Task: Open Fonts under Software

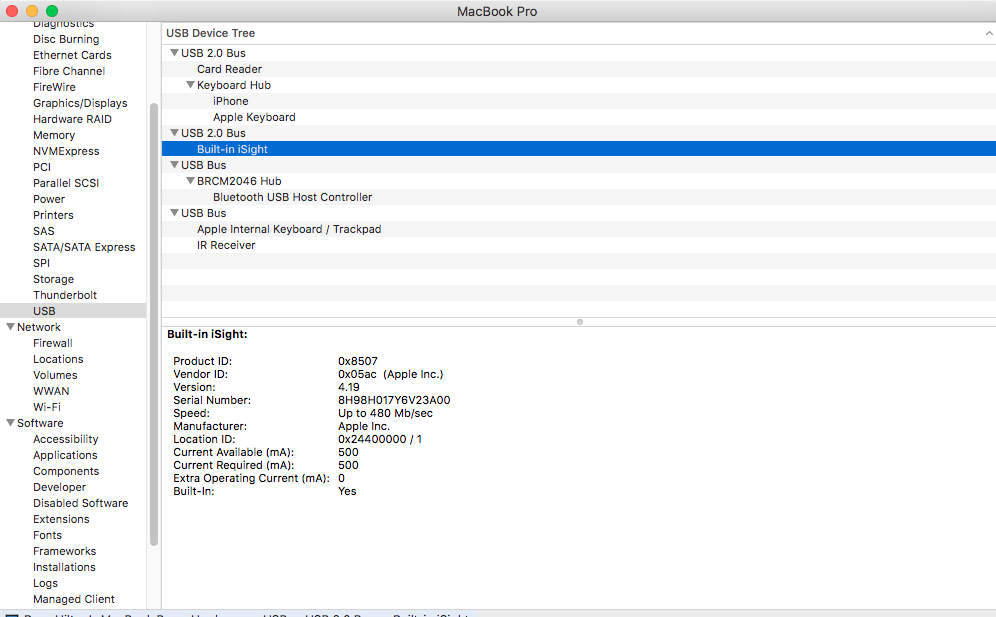Action: point(47,535)
